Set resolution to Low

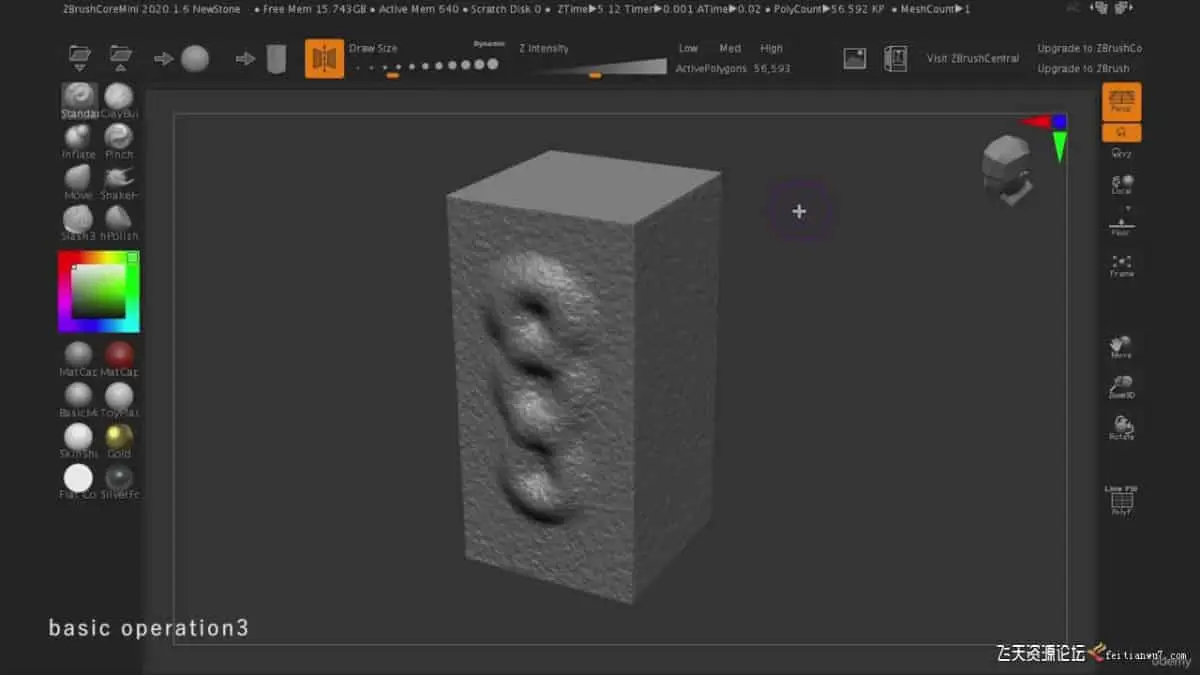tap(688, 48)
